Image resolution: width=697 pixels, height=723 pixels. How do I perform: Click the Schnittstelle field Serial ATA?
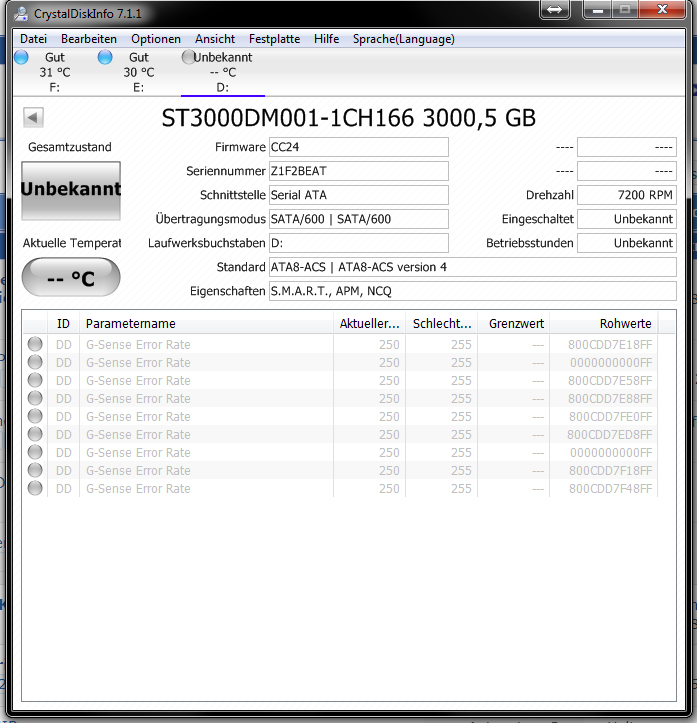pos(359,195)
